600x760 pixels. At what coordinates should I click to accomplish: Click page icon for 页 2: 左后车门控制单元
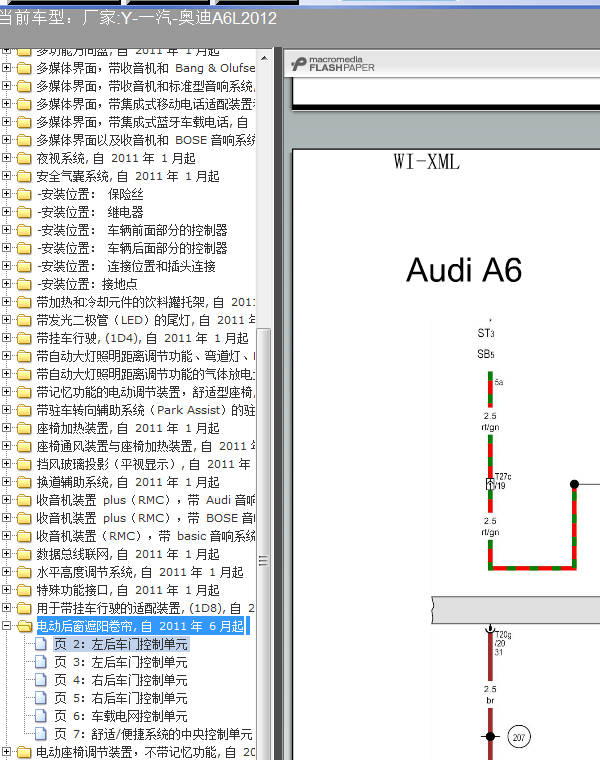point(41,644)
